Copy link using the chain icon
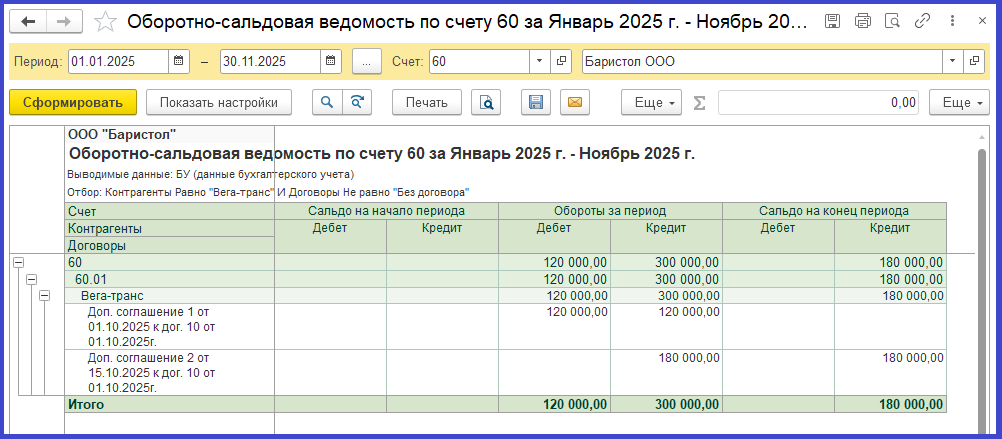The image size is (1002, 439). tap(922, 21)
